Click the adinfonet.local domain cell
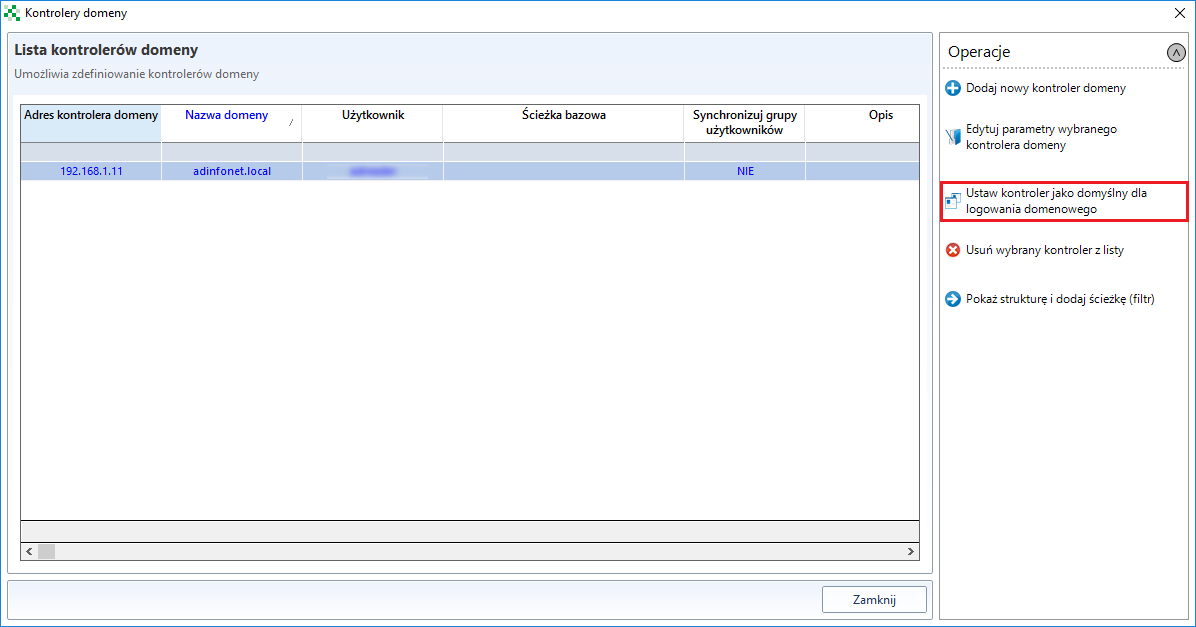The image size is (1196, 627). coord(232,171)
